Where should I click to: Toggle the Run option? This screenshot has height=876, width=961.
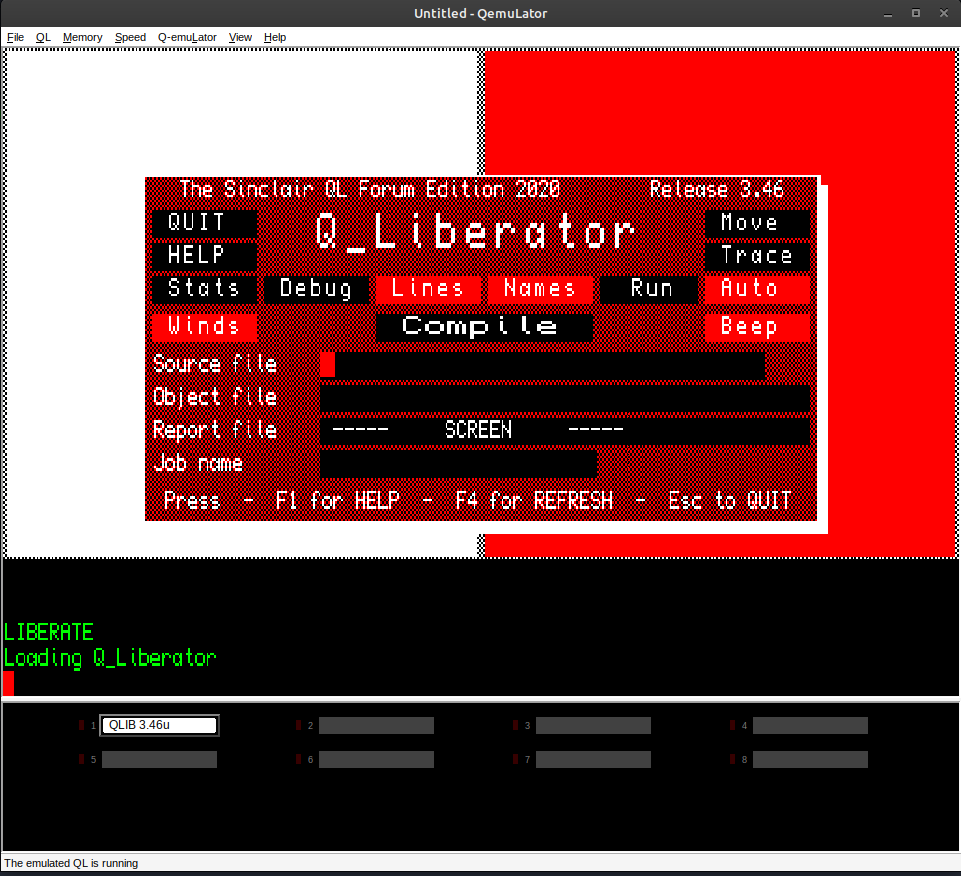point(649,289)
